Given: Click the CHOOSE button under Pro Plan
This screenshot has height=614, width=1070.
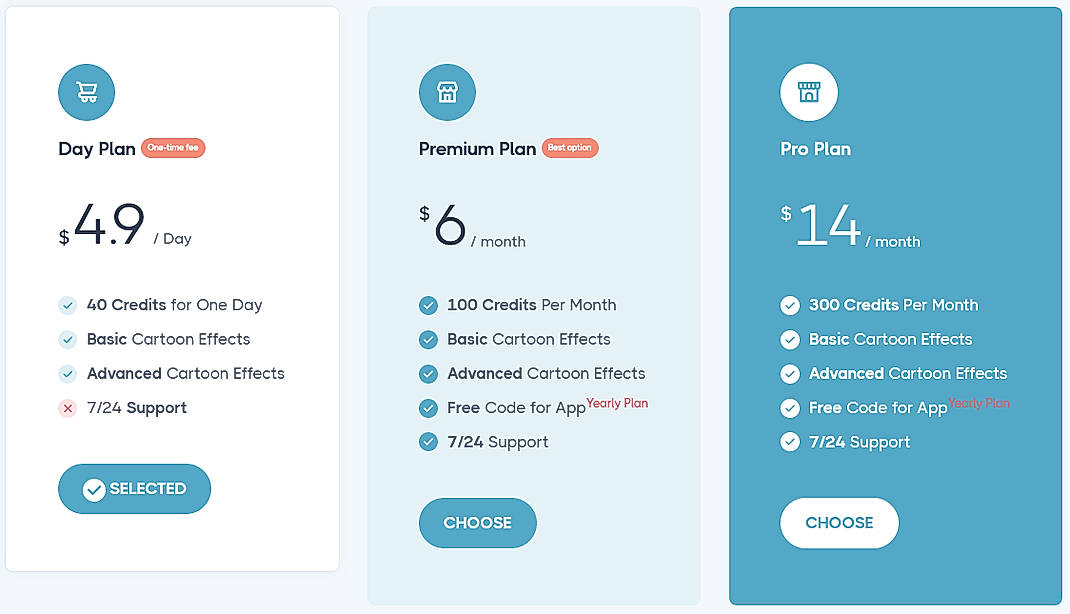Looking at the screenshot, I should pyautogui.click(x=839, y=522).
